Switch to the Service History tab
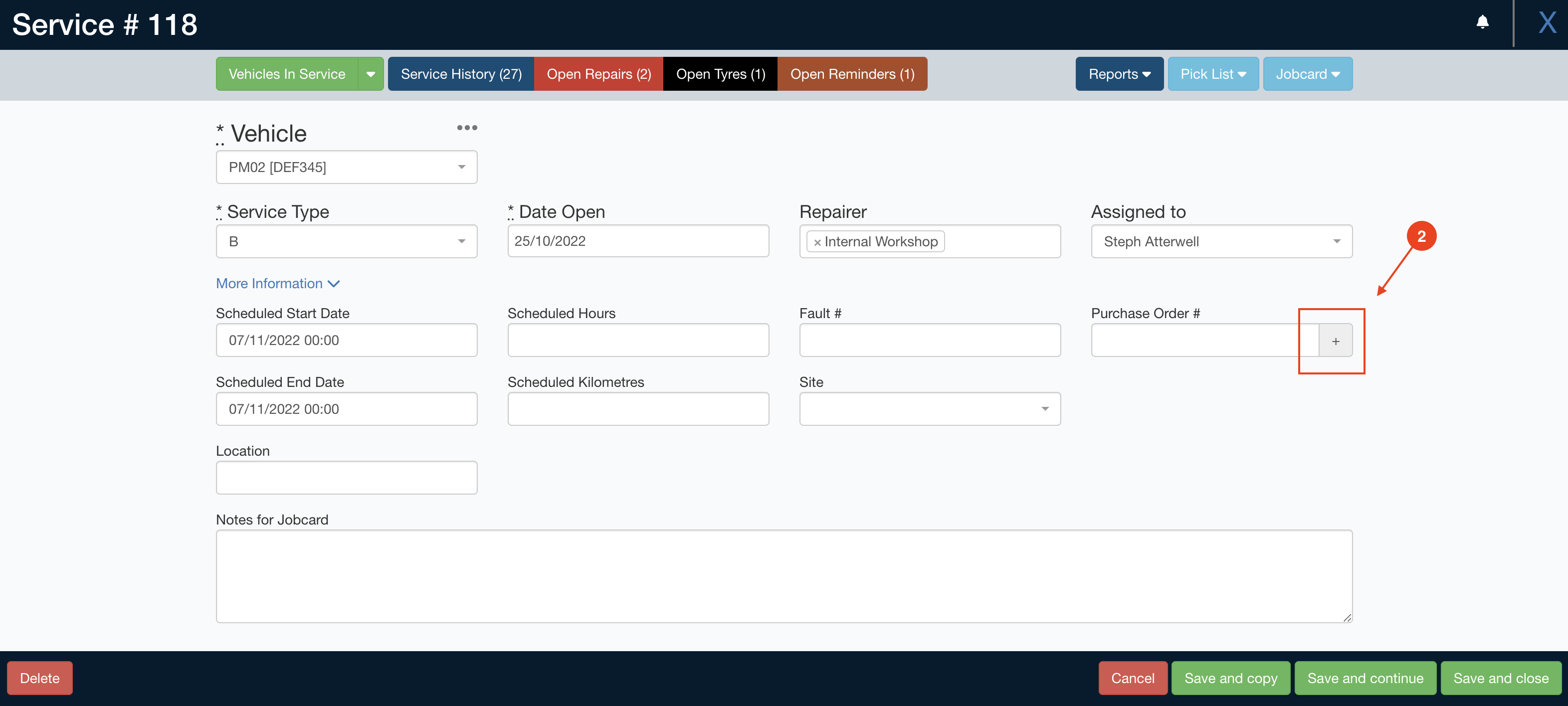This screenshot has height=706, width=1568. click(x=461, y=74)
